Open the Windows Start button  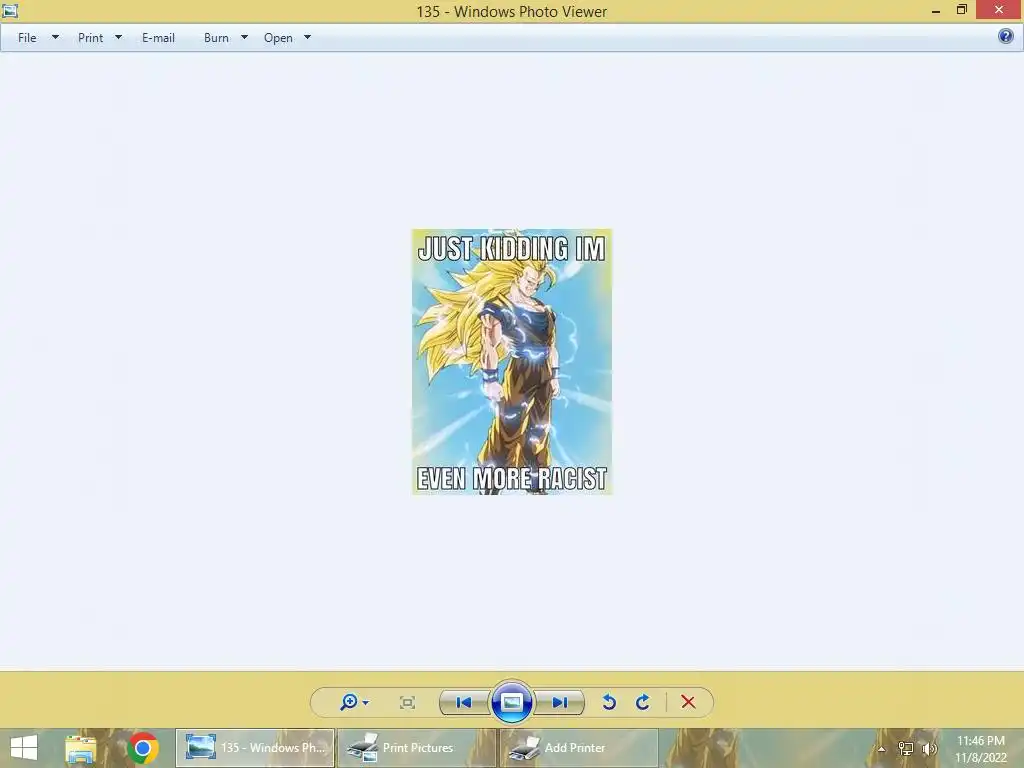point(24,748)
